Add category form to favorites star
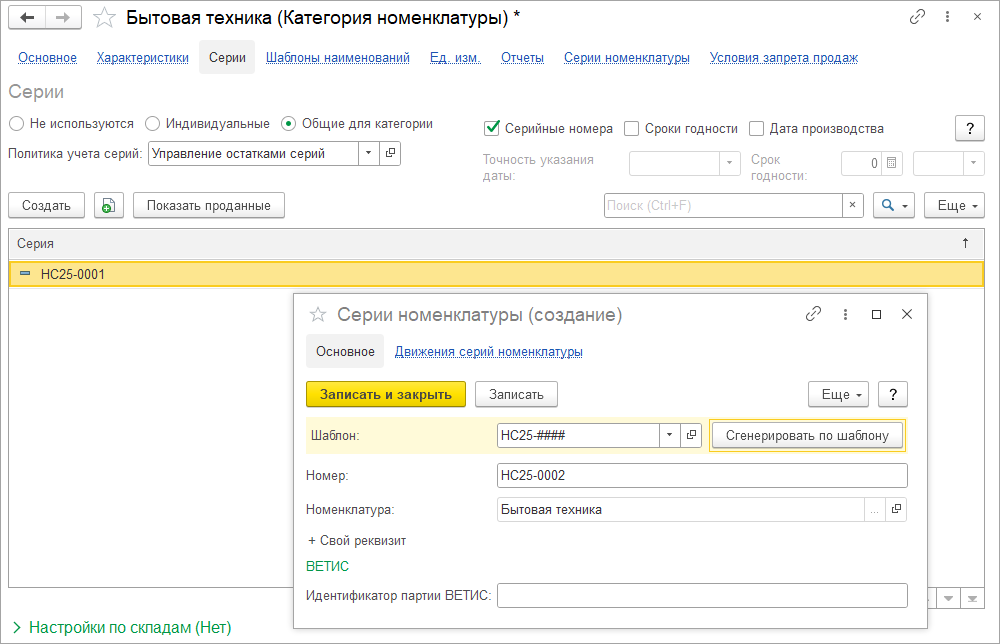The image size is (1000, 644). point(104,18)
